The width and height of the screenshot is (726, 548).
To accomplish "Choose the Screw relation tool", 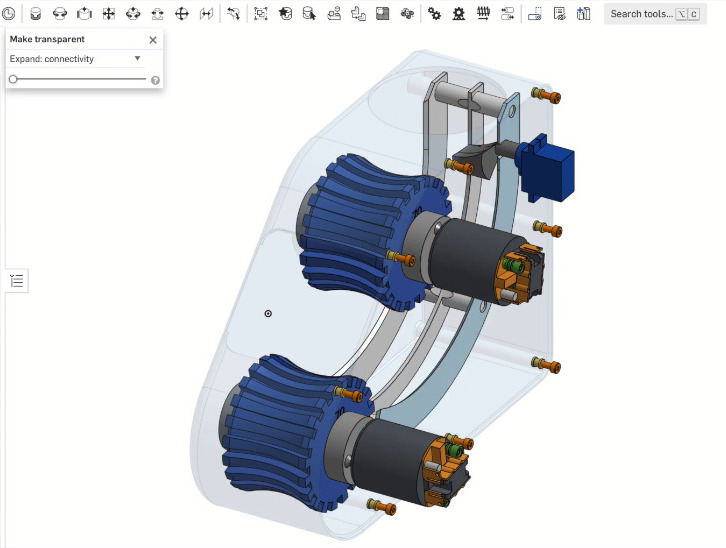I will 483,14.
